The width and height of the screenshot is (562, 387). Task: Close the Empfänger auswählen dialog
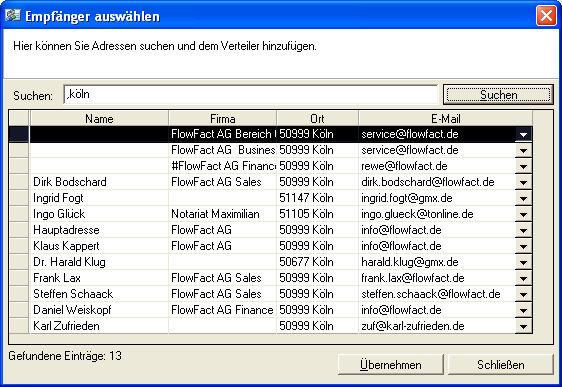(x=546, y=16)
